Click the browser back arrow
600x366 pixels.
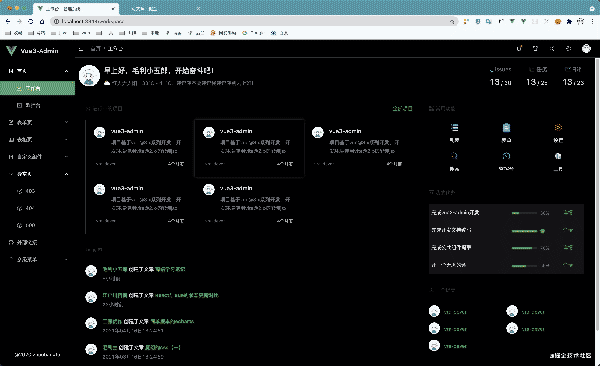(x=8, y=21)
